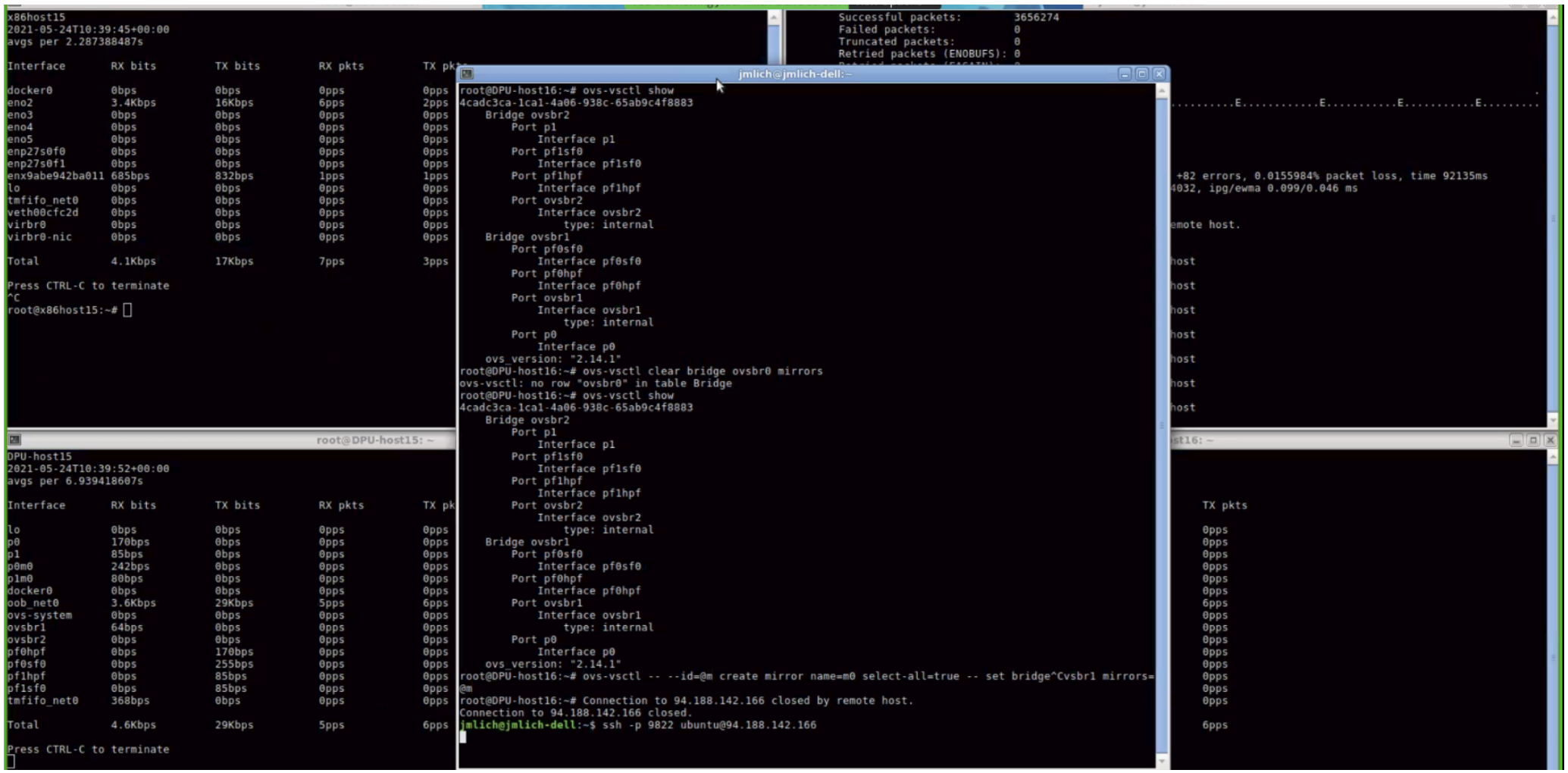Click the 'Failed packets:' label
The width and height of the screenshot is (1568, 773).
click(x=887, y=30)
